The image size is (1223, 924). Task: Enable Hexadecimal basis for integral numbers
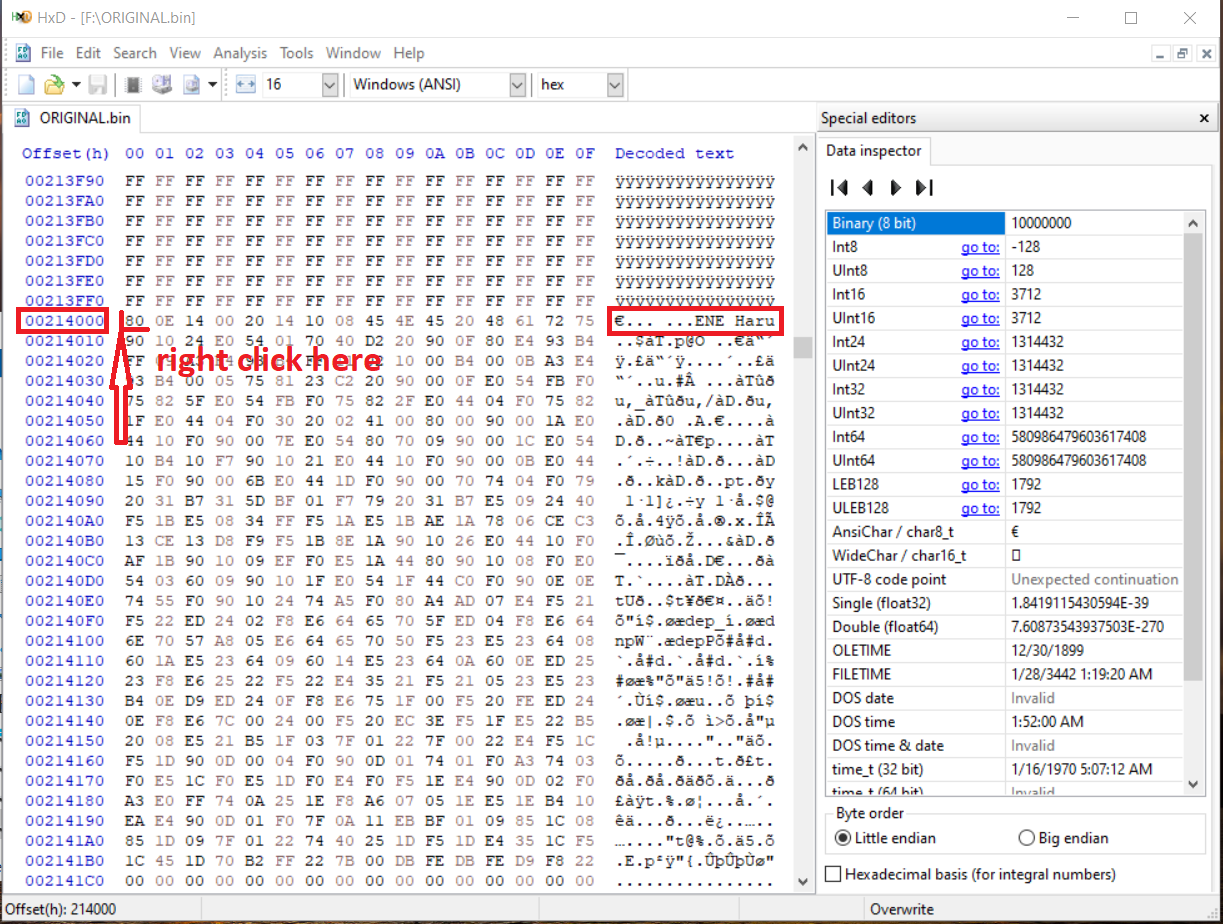pyautogui.click(x=833, y=874)
